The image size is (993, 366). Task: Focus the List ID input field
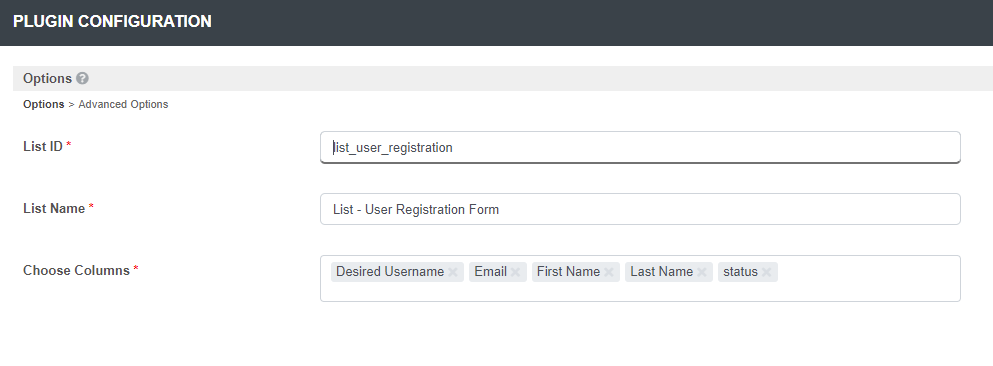(640, 148)
